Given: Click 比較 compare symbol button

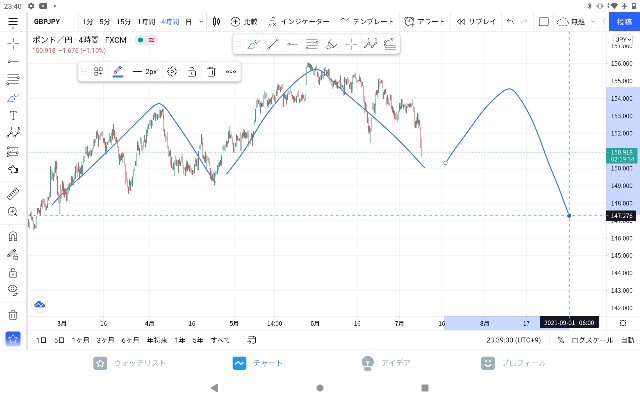Looking at the screenshot, I should (244, 22).
